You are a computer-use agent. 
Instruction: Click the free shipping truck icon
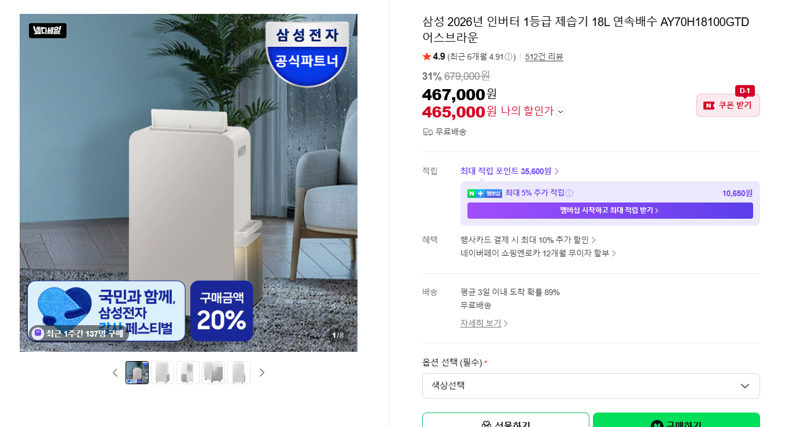click(428, 132)
